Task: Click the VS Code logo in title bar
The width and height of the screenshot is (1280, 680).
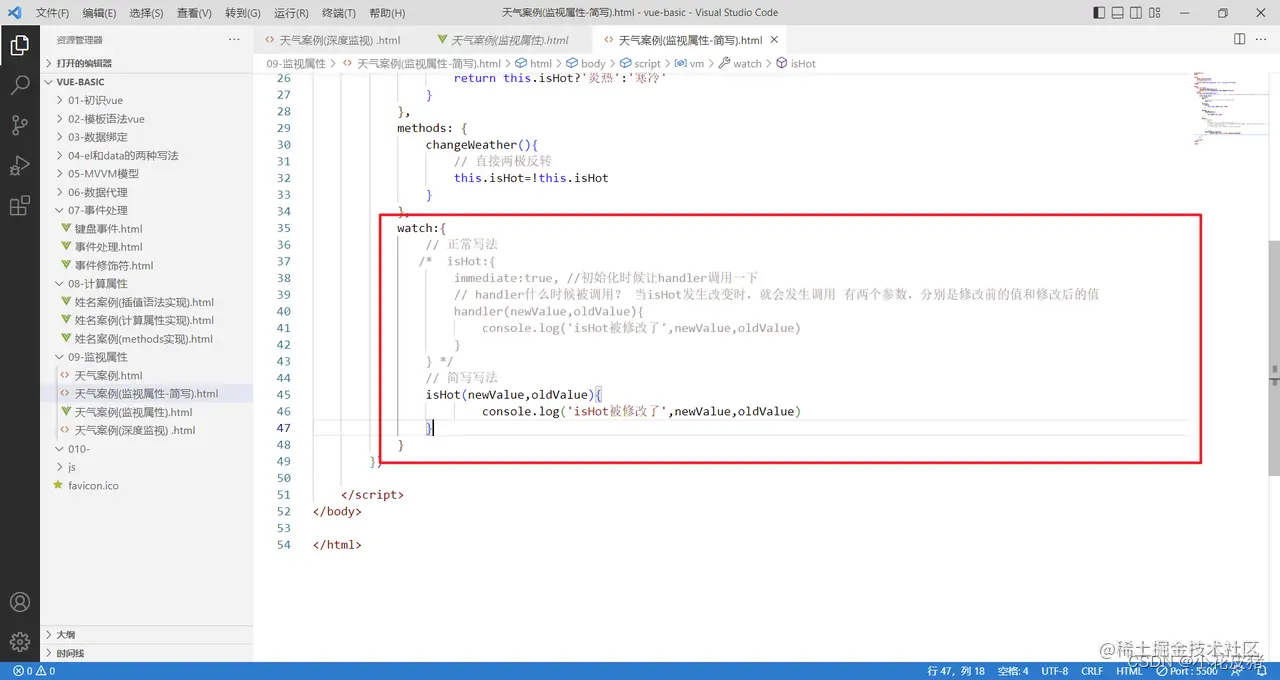Action: coord(15,13)
